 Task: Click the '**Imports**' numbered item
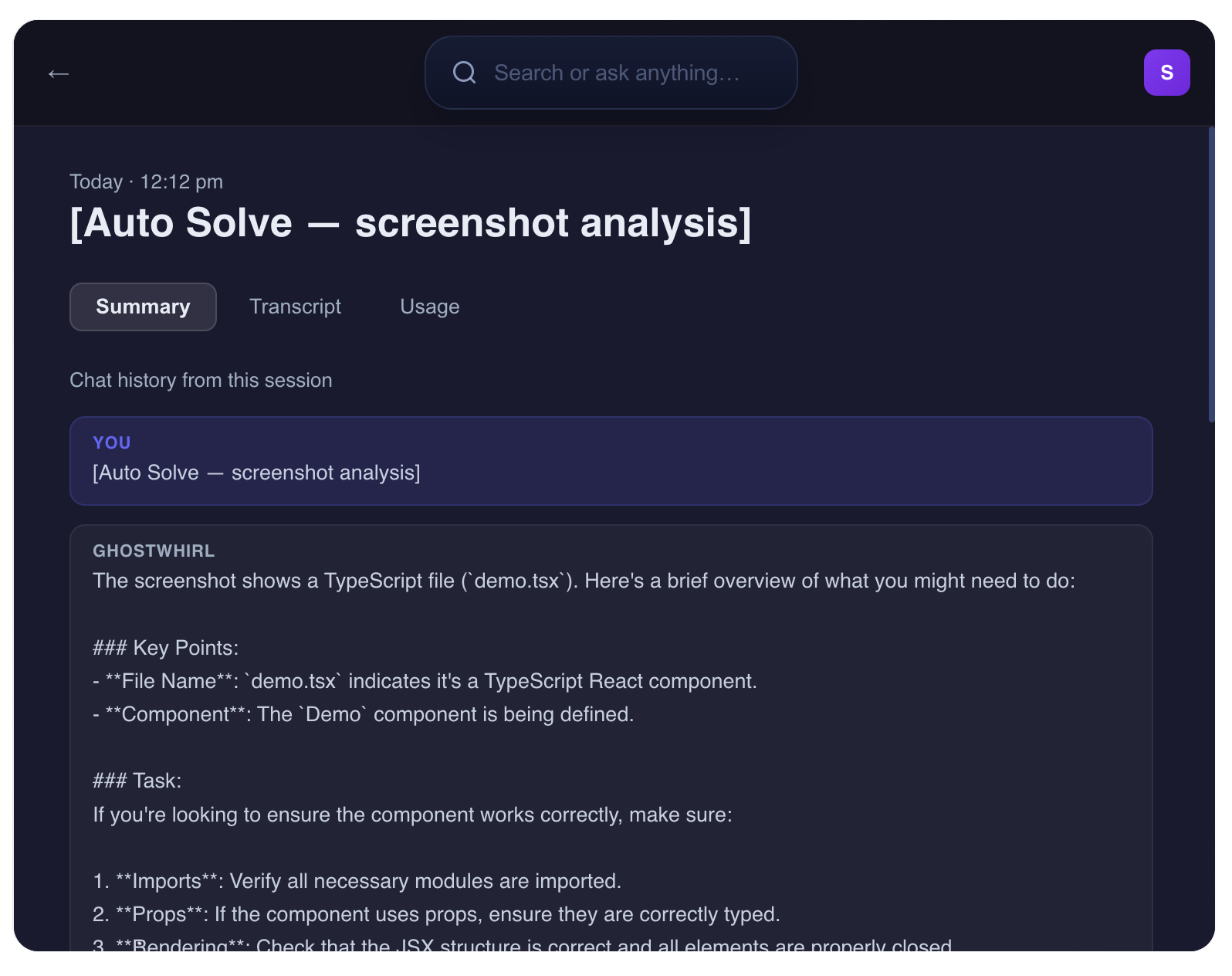pos(357,881)
